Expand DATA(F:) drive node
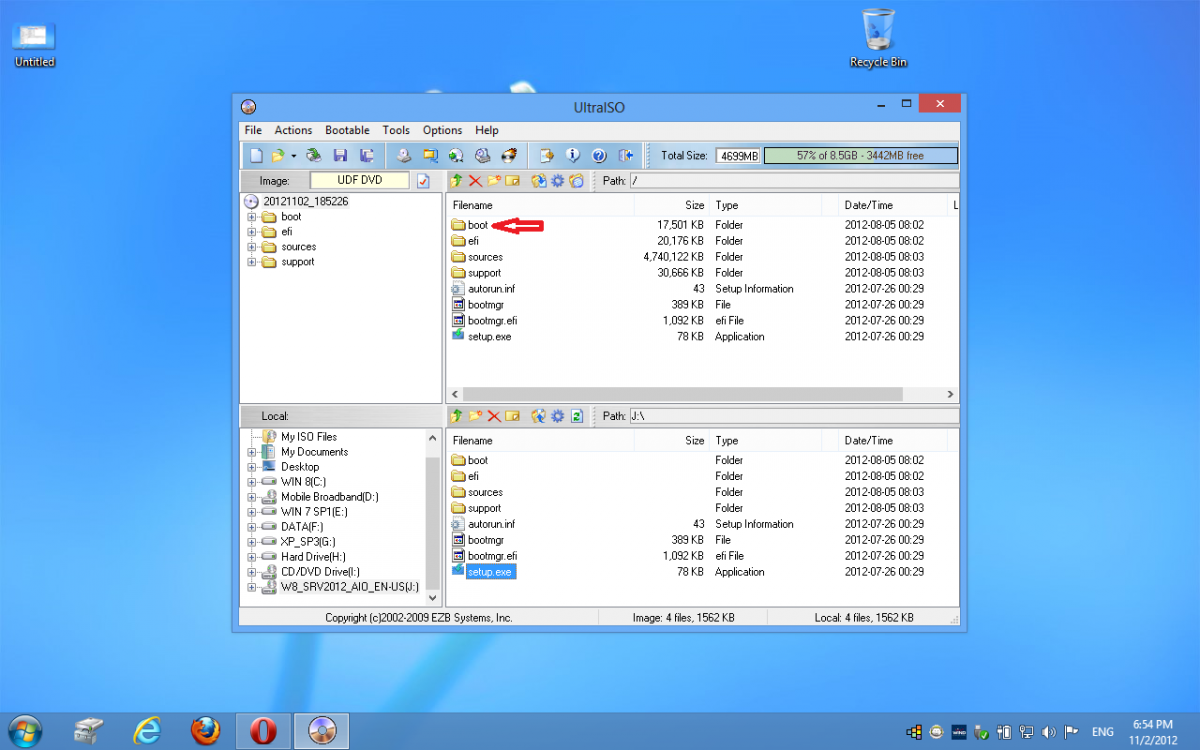This screenshot has height=750, width=1200. 252,527
